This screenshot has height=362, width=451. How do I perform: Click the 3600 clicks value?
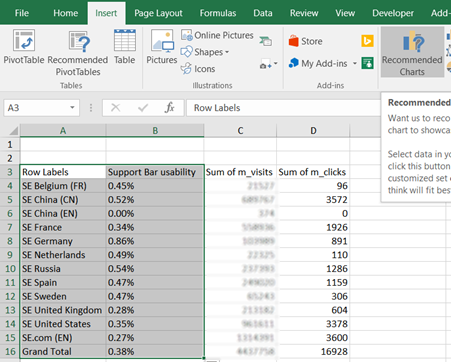[313, 338]
